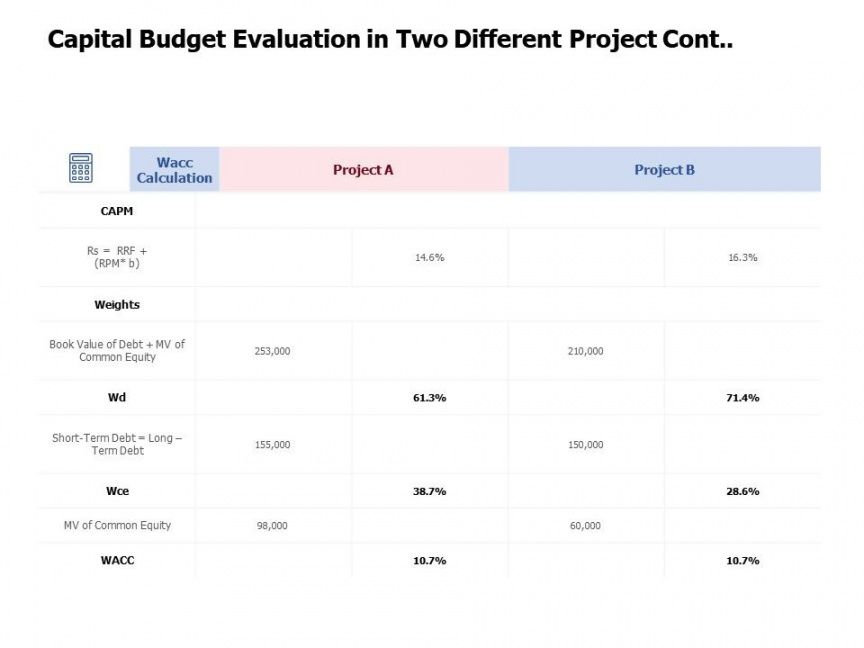Click the Project A column header
The width and height of the screenshot is (864, 648).
pyautogui.click(x=363, y=170)
